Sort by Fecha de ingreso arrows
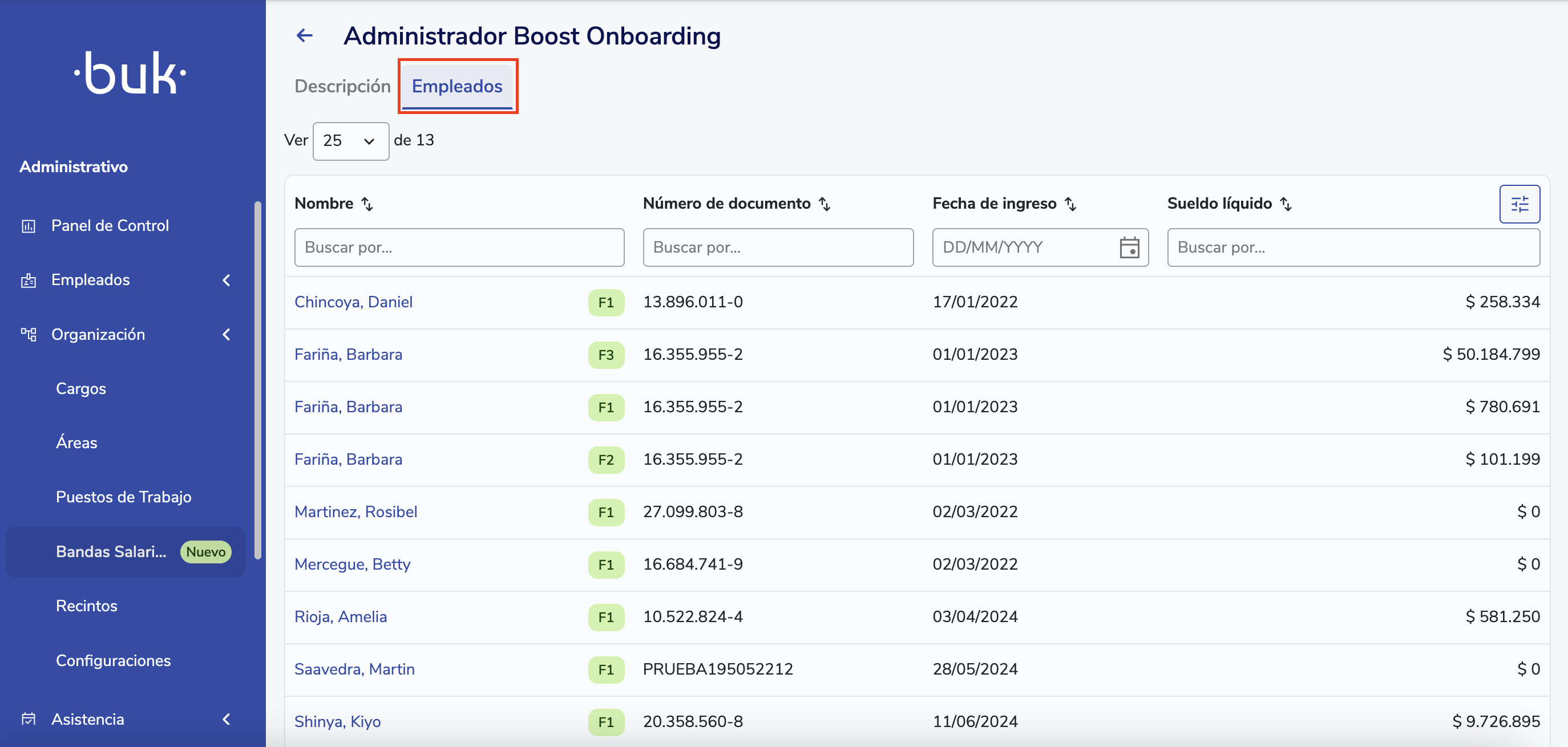This screenshot has width=1568, height=747. pos(1070,204)
